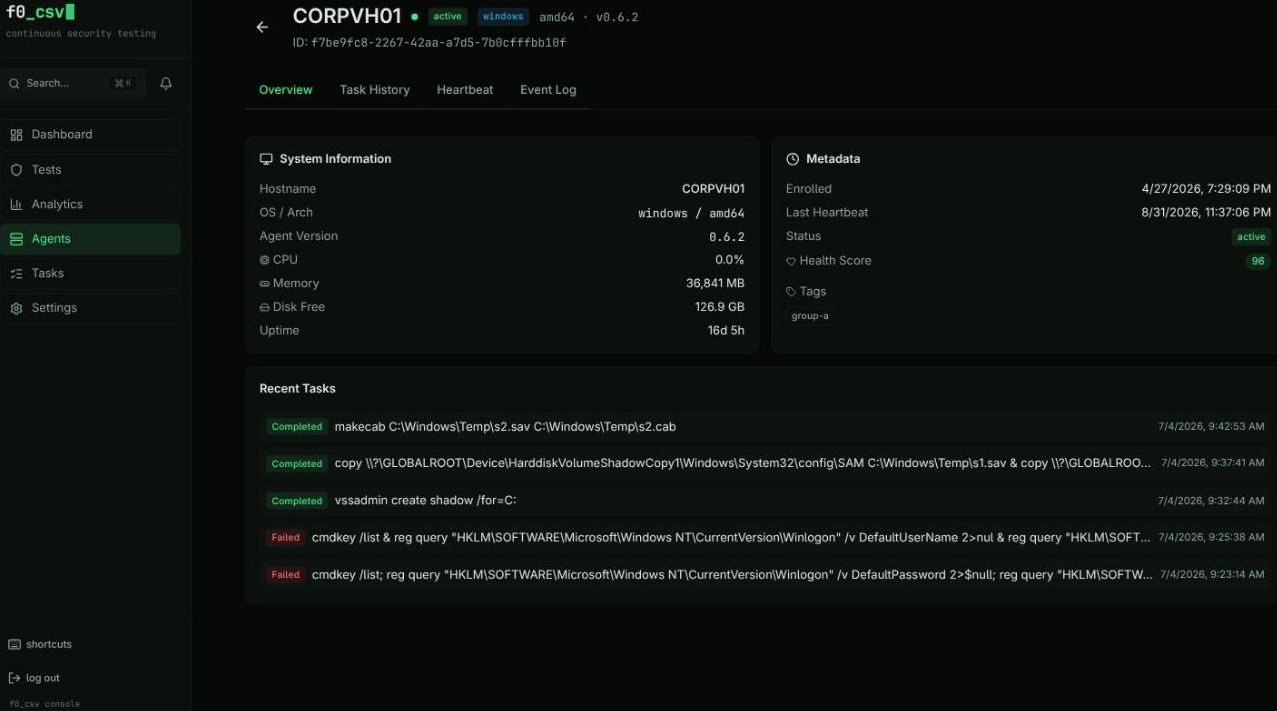Screen dimensions: 1277x711
Task: Click the log out link
Action: 34,678
